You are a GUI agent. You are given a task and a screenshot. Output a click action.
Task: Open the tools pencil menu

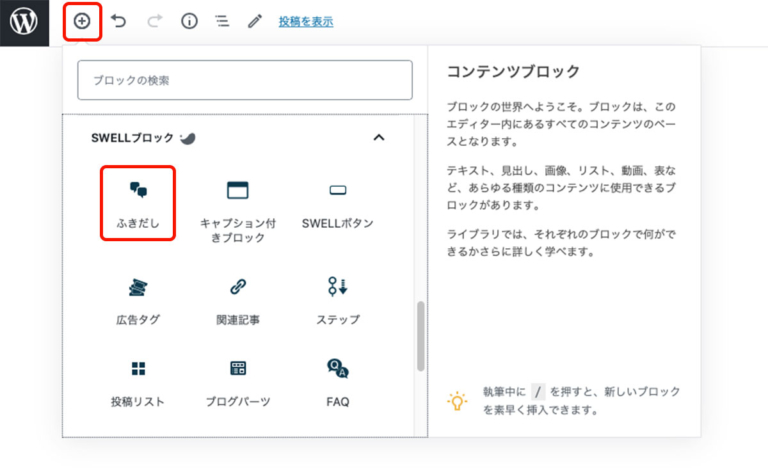(255, 21)
